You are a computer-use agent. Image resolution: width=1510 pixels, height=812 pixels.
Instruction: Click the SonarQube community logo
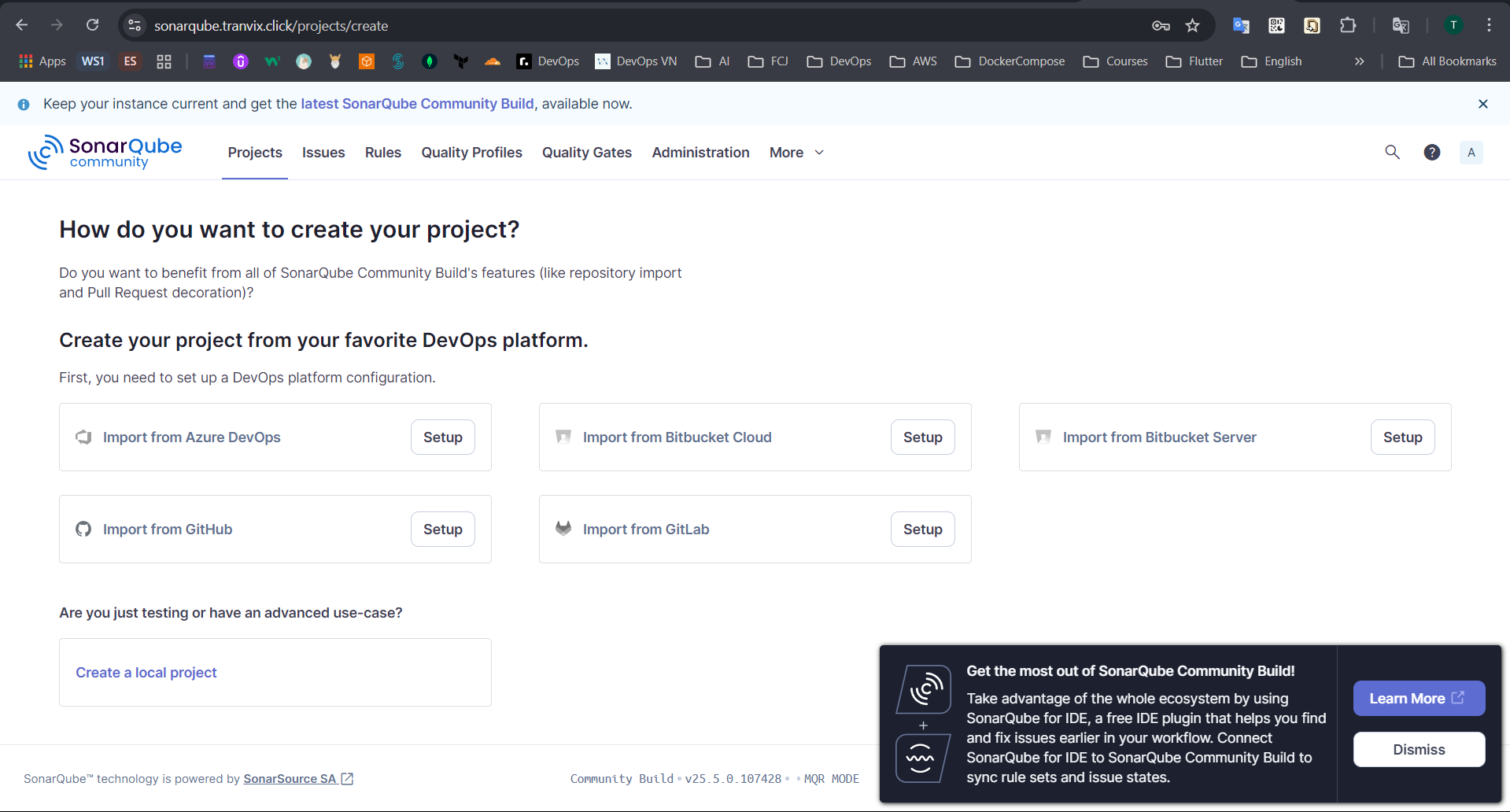(105, 153)
